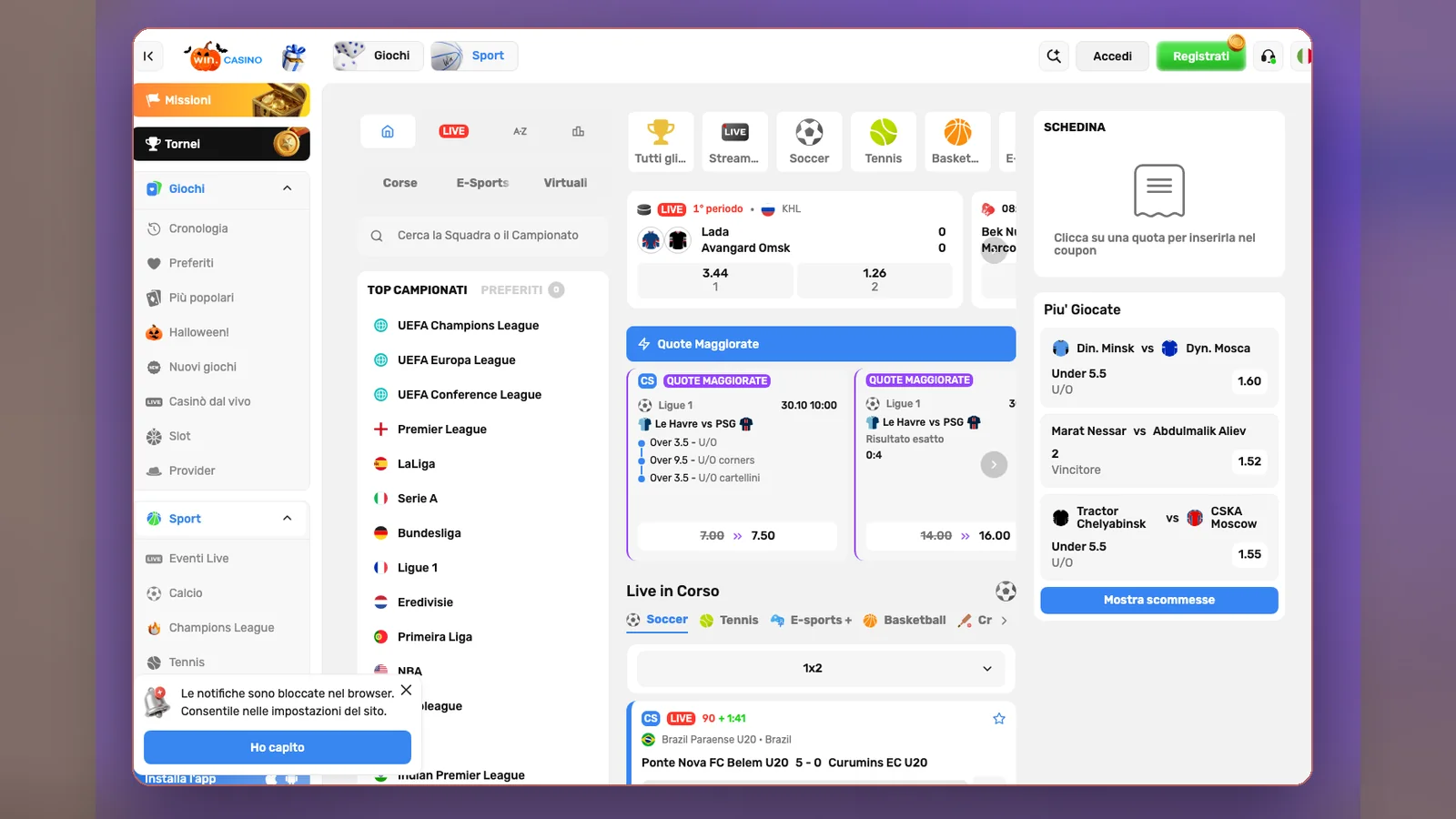Open the E-Sports tab
The width and height of the screenshot is (1456, 819).
point(482,183)
